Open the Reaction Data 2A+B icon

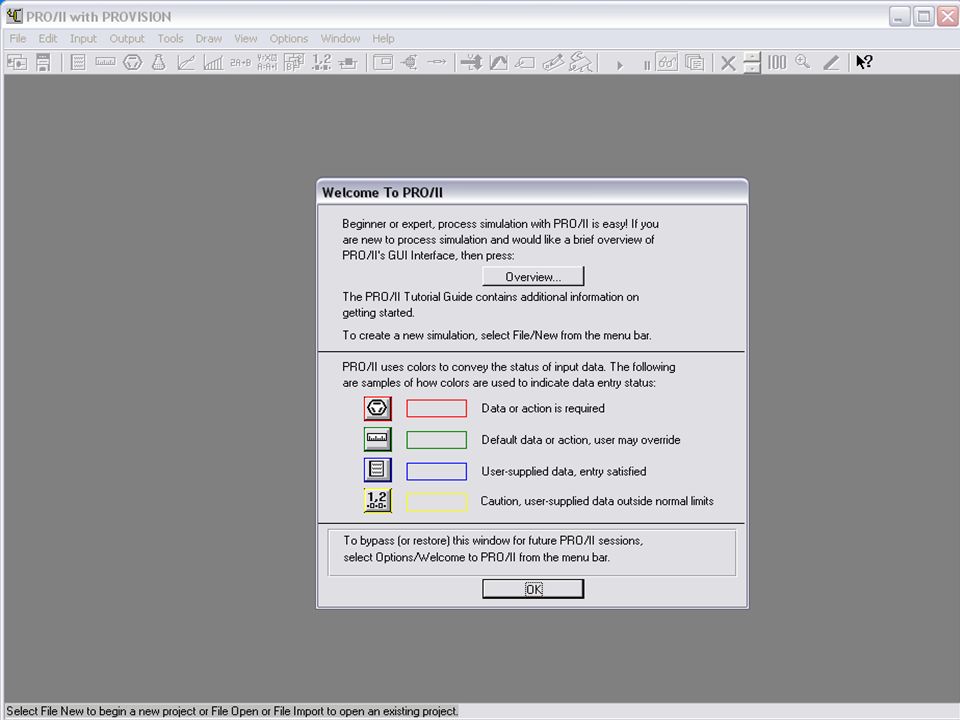tap(241, 62)
